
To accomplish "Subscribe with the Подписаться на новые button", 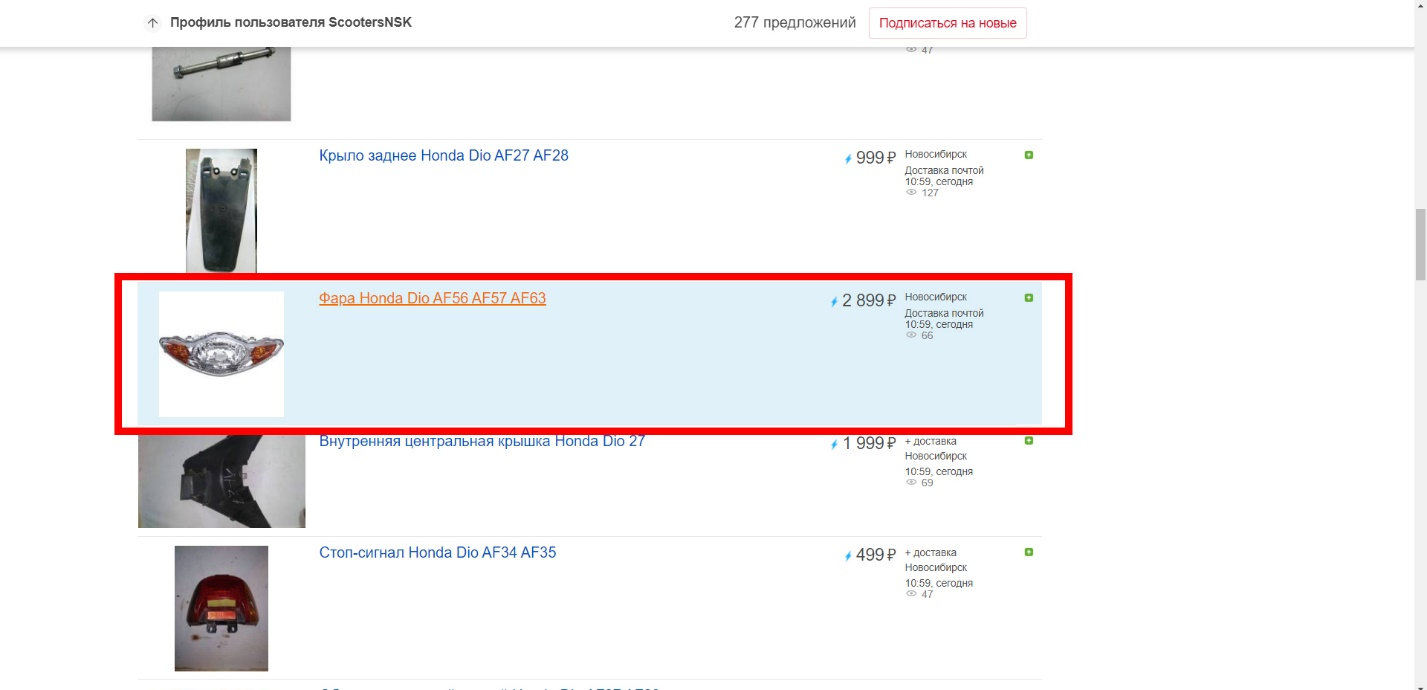I will (947, 23).
